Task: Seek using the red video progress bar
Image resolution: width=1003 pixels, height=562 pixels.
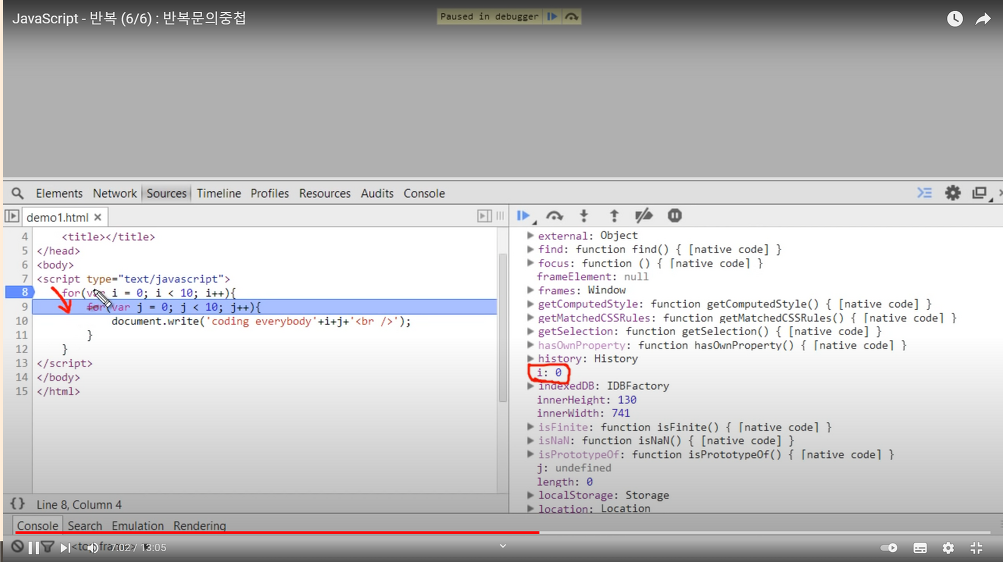Action: click(x=276, y=532)
